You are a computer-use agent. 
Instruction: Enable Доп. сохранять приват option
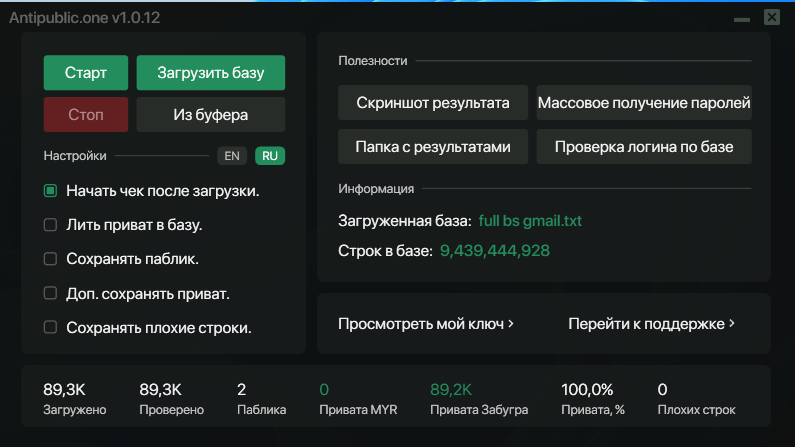[50, 293]
